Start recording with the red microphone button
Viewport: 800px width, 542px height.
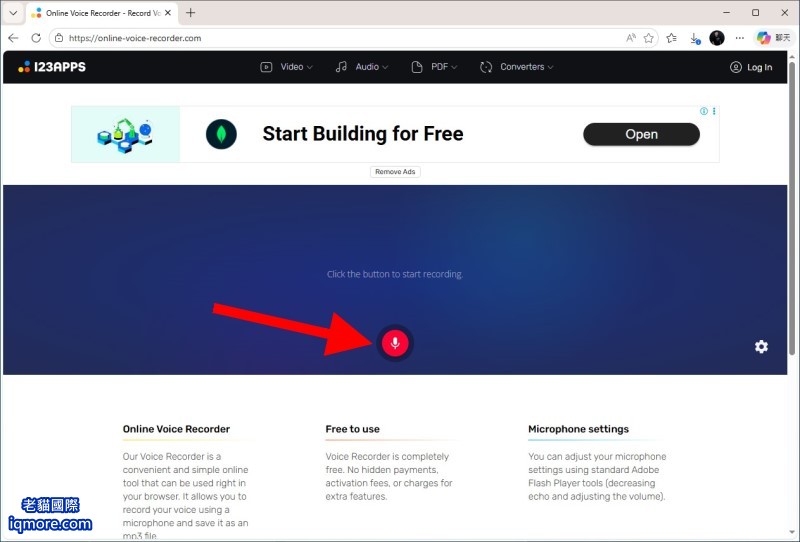[x=395, y=342]
